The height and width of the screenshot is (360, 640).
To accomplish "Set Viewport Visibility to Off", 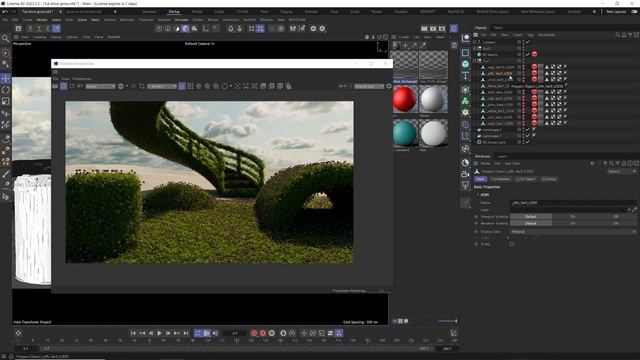I will [x=615, y=217].
